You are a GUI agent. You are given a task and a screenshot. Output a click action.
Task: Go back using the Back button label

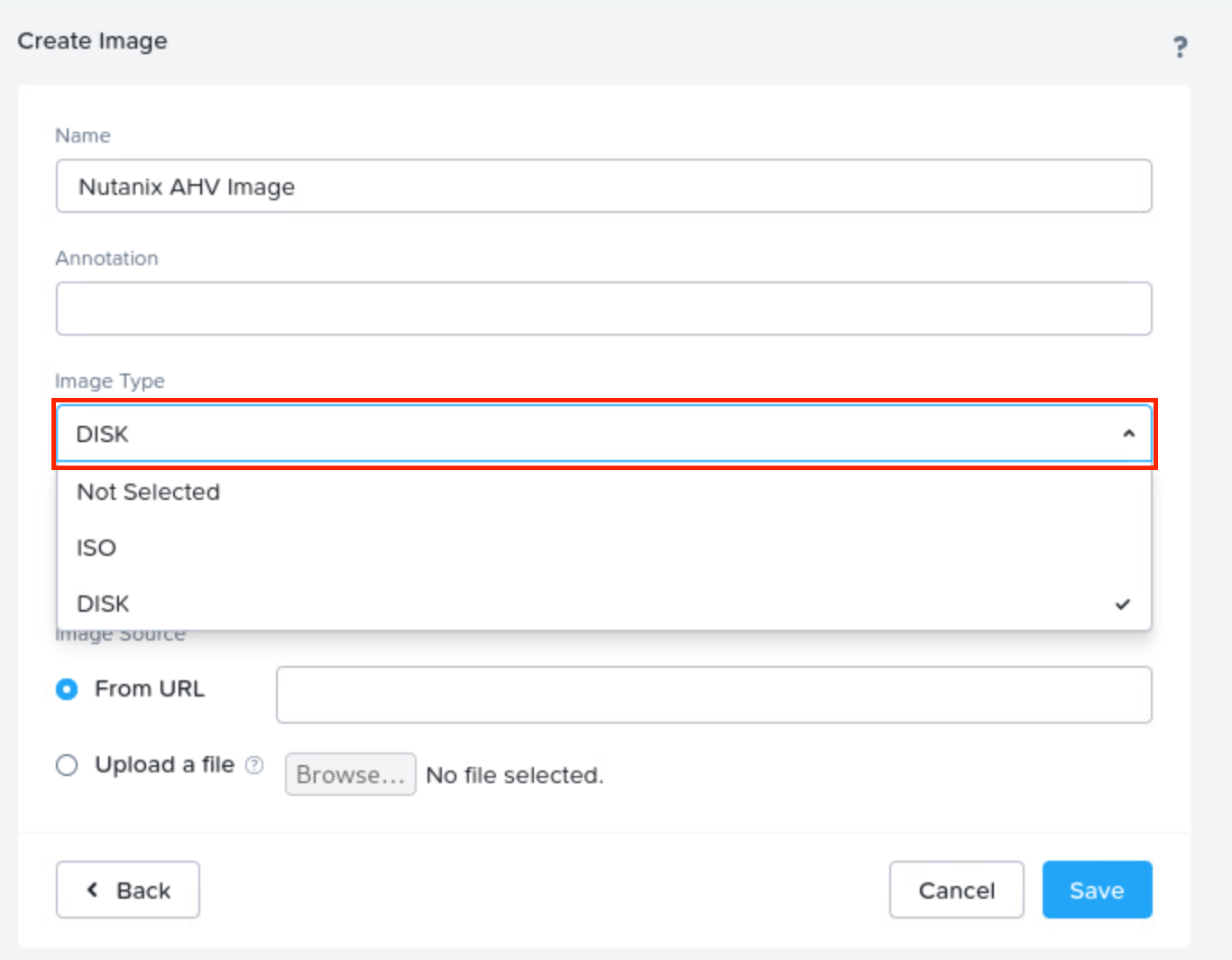tap(143, 891)
